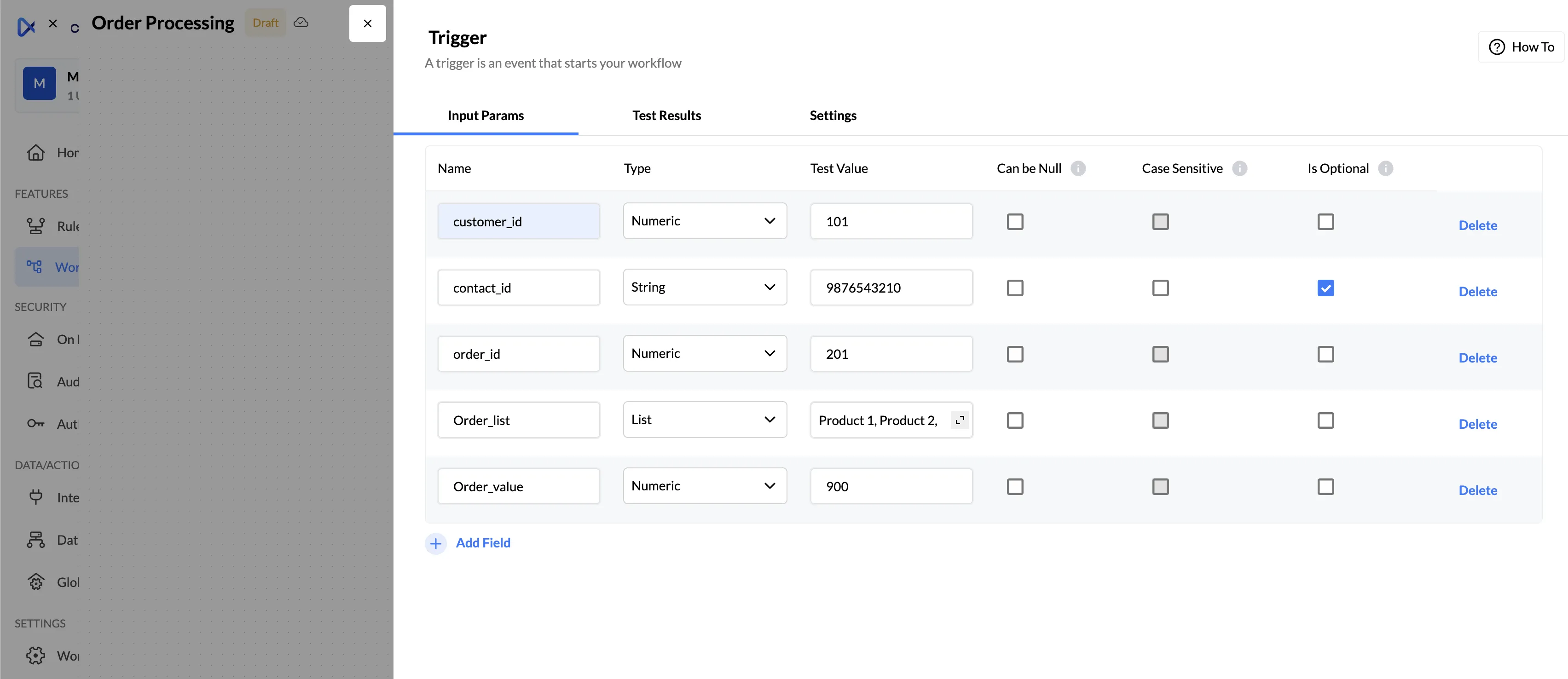Screen dimensions: 1568x679
Task: Delete the order_id parameter row
Action: [x=1477, y=358]
